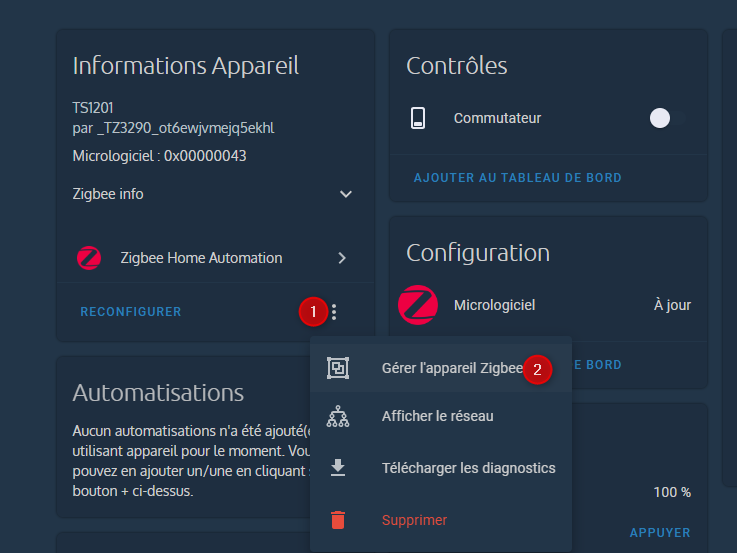Select Afficher le réseau menu entry
Screen dimensions: 737x553
441,416
